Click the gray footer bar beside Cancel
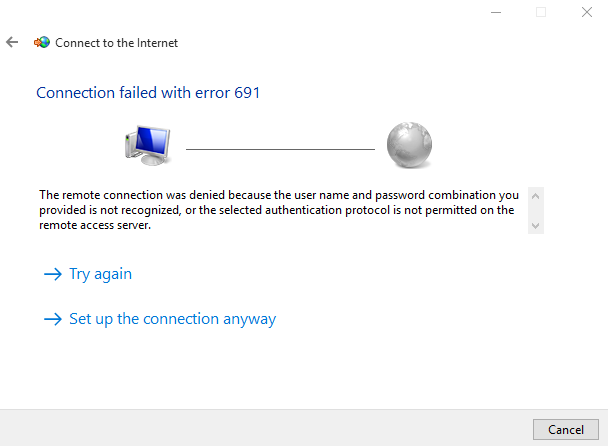This screenshot has height=446, width=608. (x=266, y=428)
